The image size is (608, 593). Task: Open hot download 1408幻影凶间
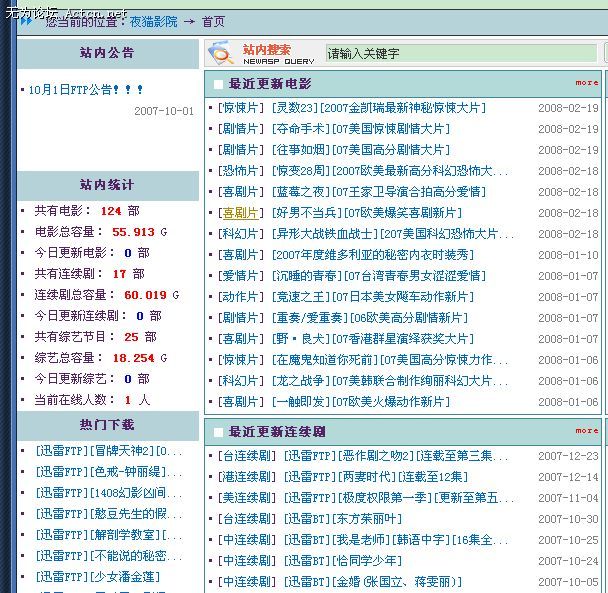pyautogui.click(x=109, y=493)
